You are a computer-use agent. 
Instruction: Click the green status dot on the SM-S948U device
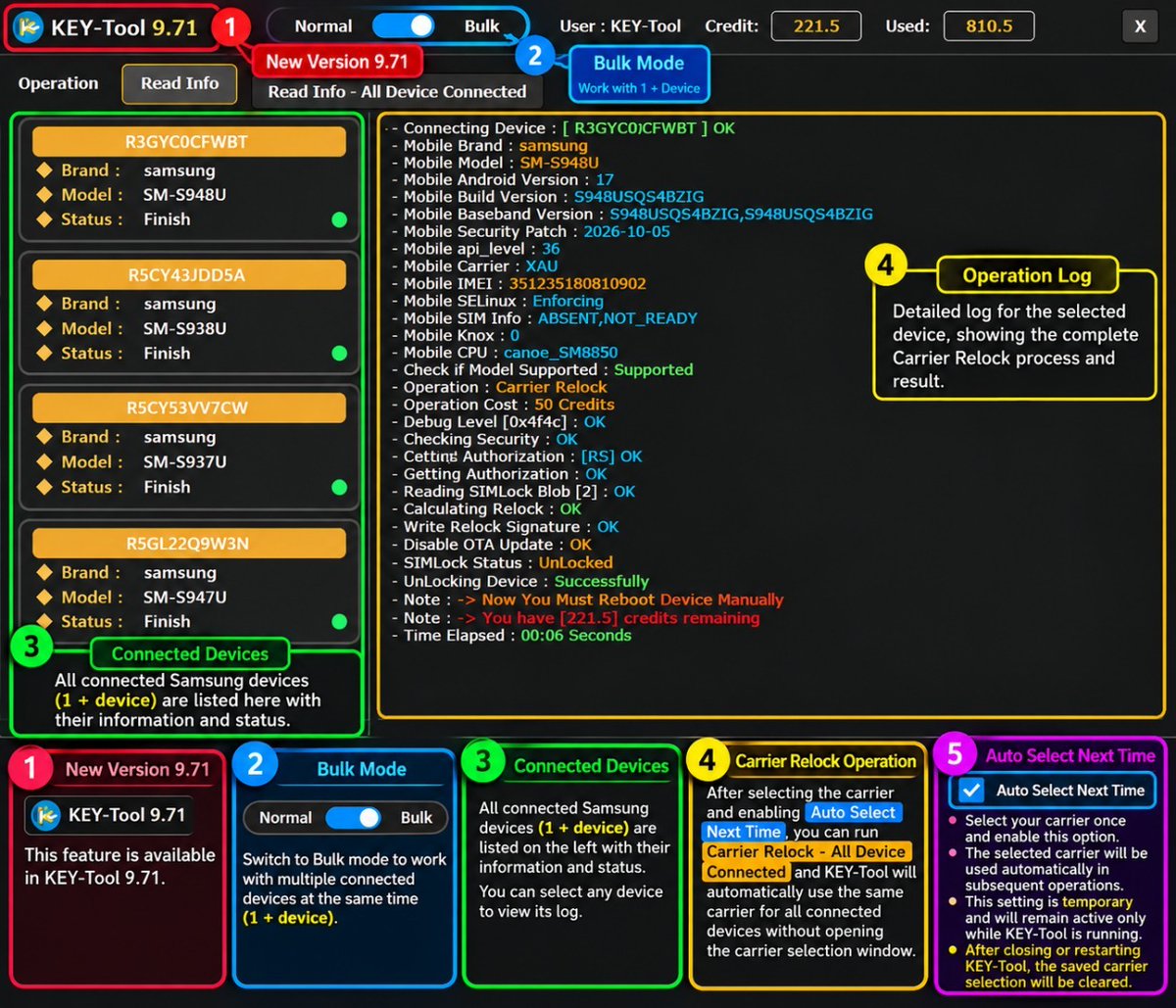click(x=339, y=219)
